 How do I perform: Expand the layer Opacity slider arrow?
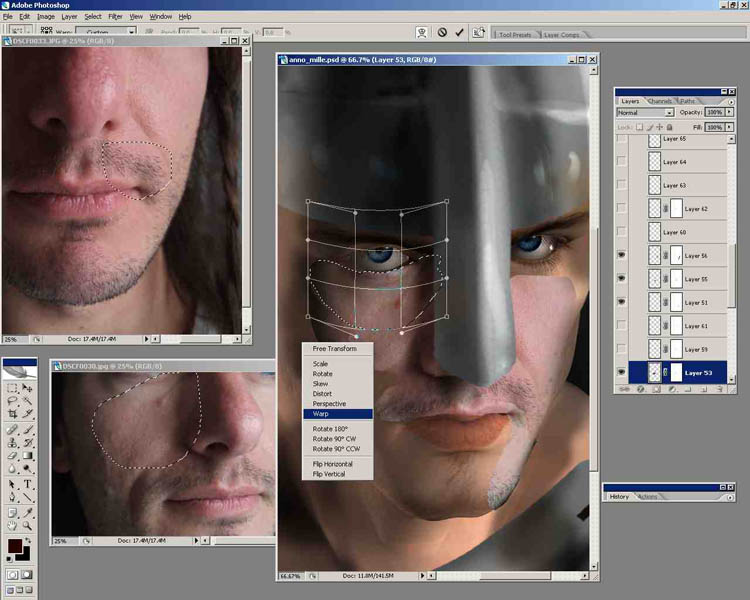click(729, 113)
